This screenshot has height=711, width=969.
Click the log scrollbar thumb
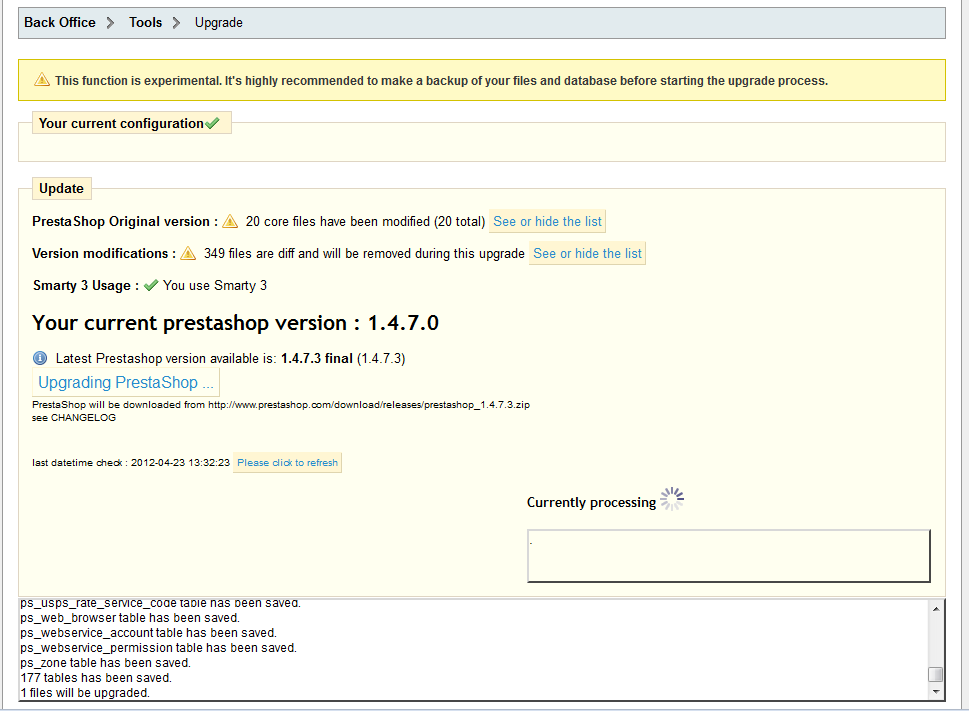click(x=935, y=673)
